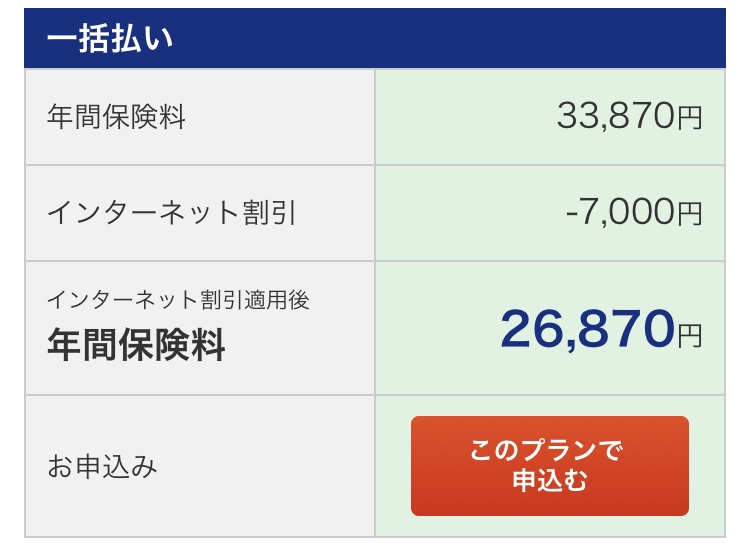The height and width of the screenshot is (554, 750).
Task: Click the お申込み row label
Action: [102, 466]
